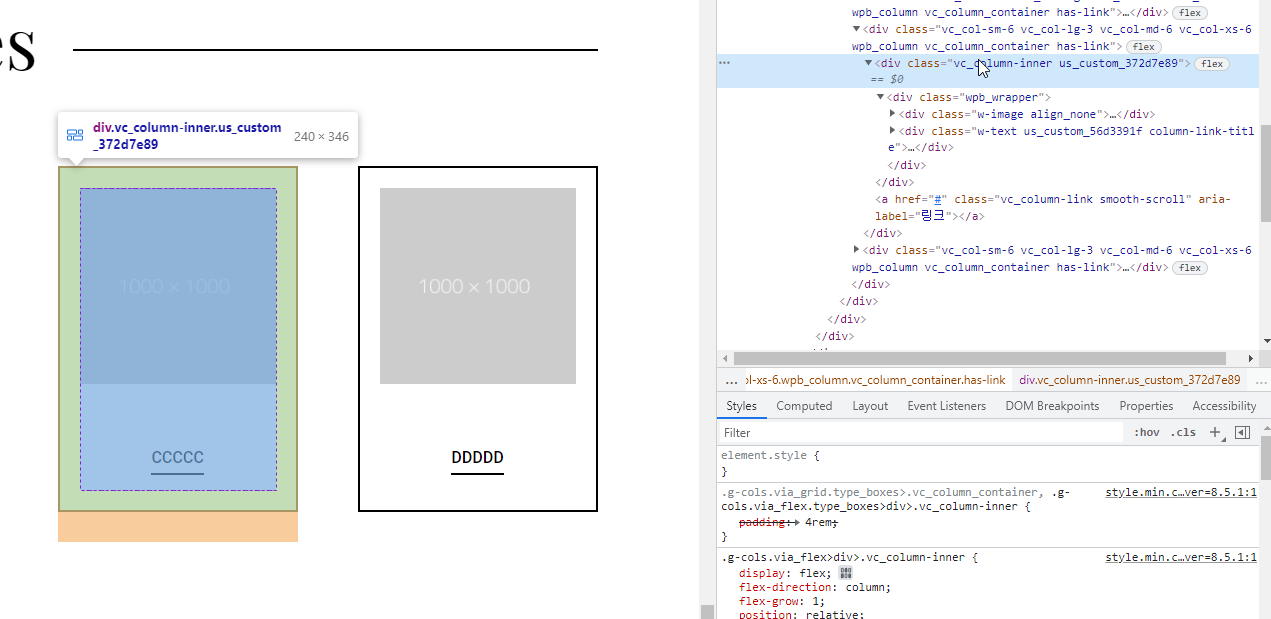Click the display: flex declaration
Viewport: 1271px width, 619px height.
pyautogui.click(x=785, y=573)
